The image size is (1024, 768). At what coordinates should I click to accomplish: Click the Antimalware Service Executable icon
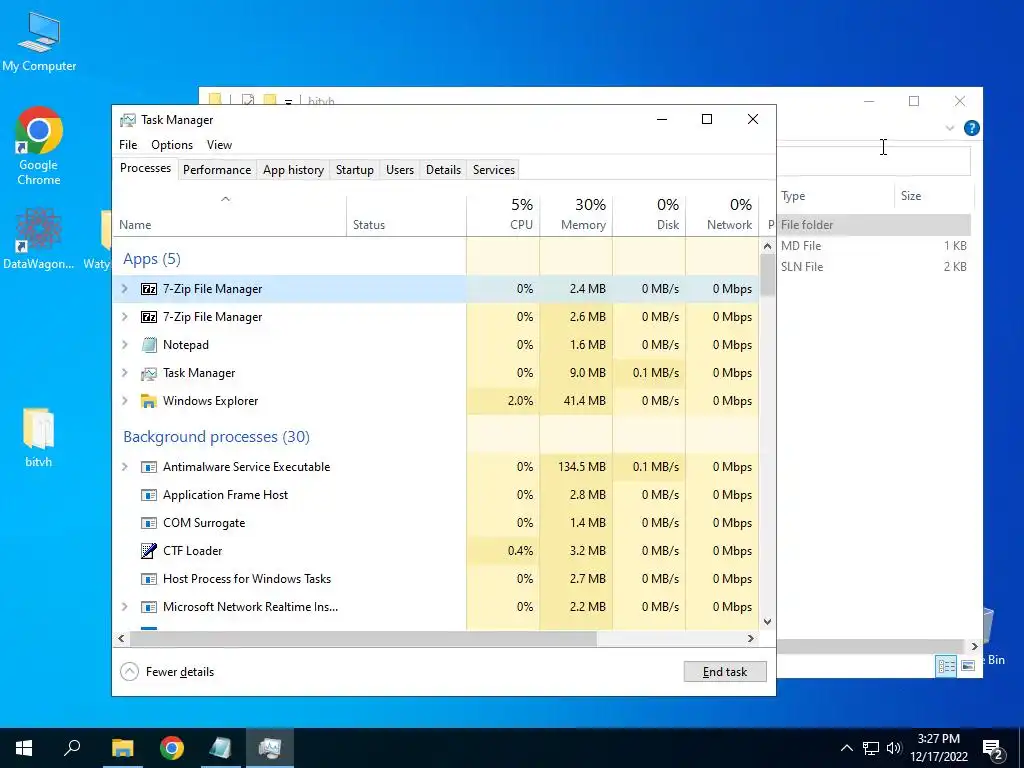[149, 467]
